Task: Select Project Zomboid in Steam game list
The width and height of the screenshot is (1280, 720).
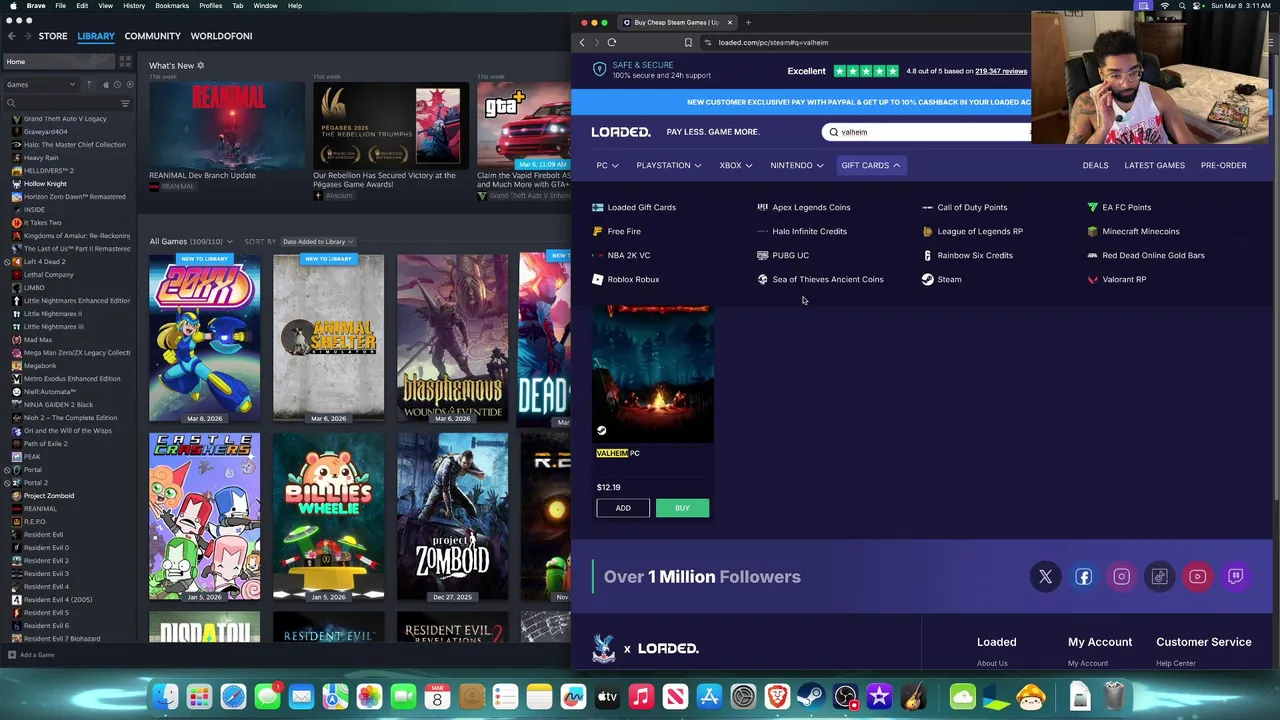Action: [49, 495]
